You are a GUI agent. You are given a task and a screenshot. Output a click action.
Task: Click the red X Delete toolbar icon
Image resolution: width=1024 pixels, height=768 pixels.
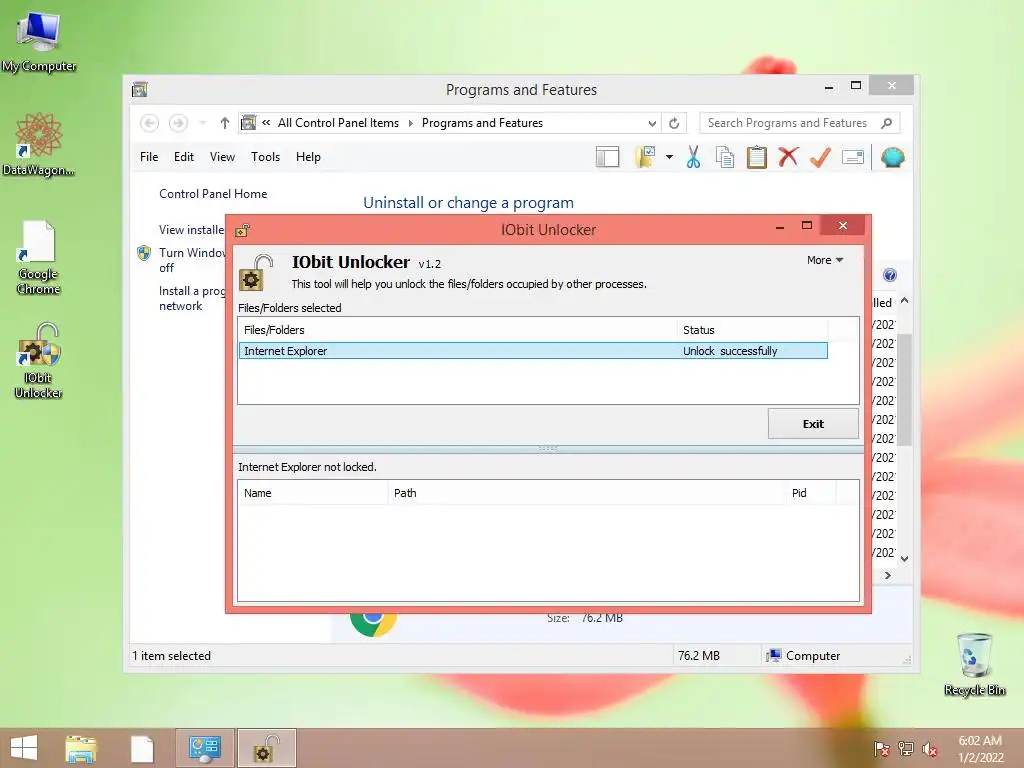click(x=788, y=157)
